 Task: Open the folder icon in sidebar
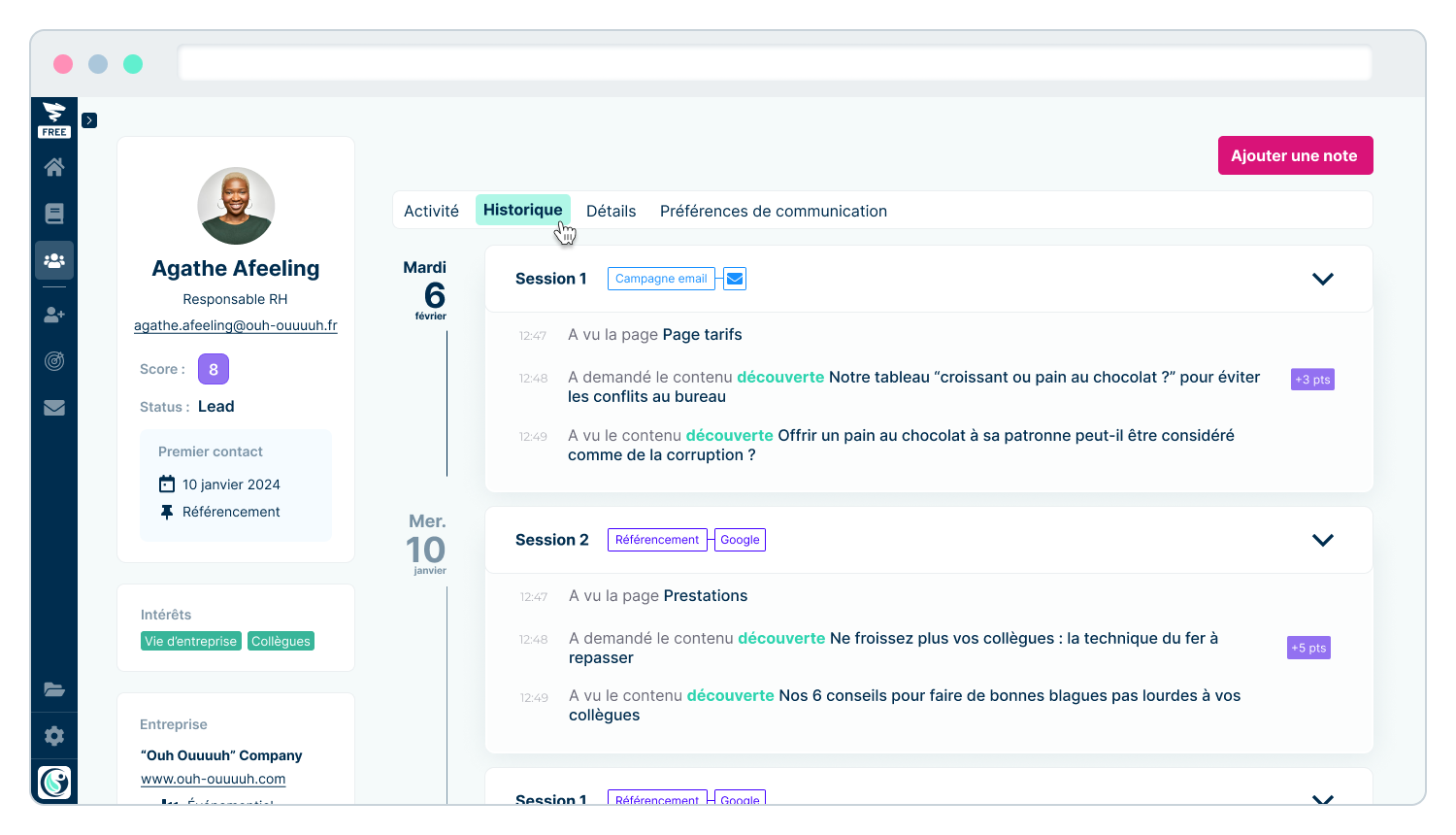point(54,689)
